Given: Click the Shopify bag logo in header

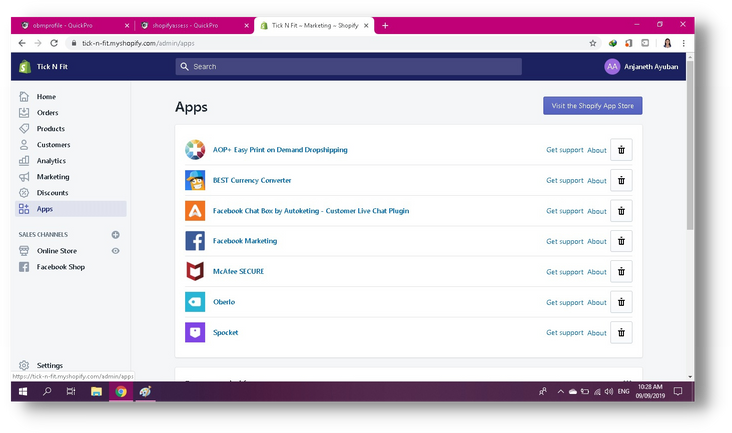Looking at the screenshot, I should pyautogui.click(x=25, y=67).
